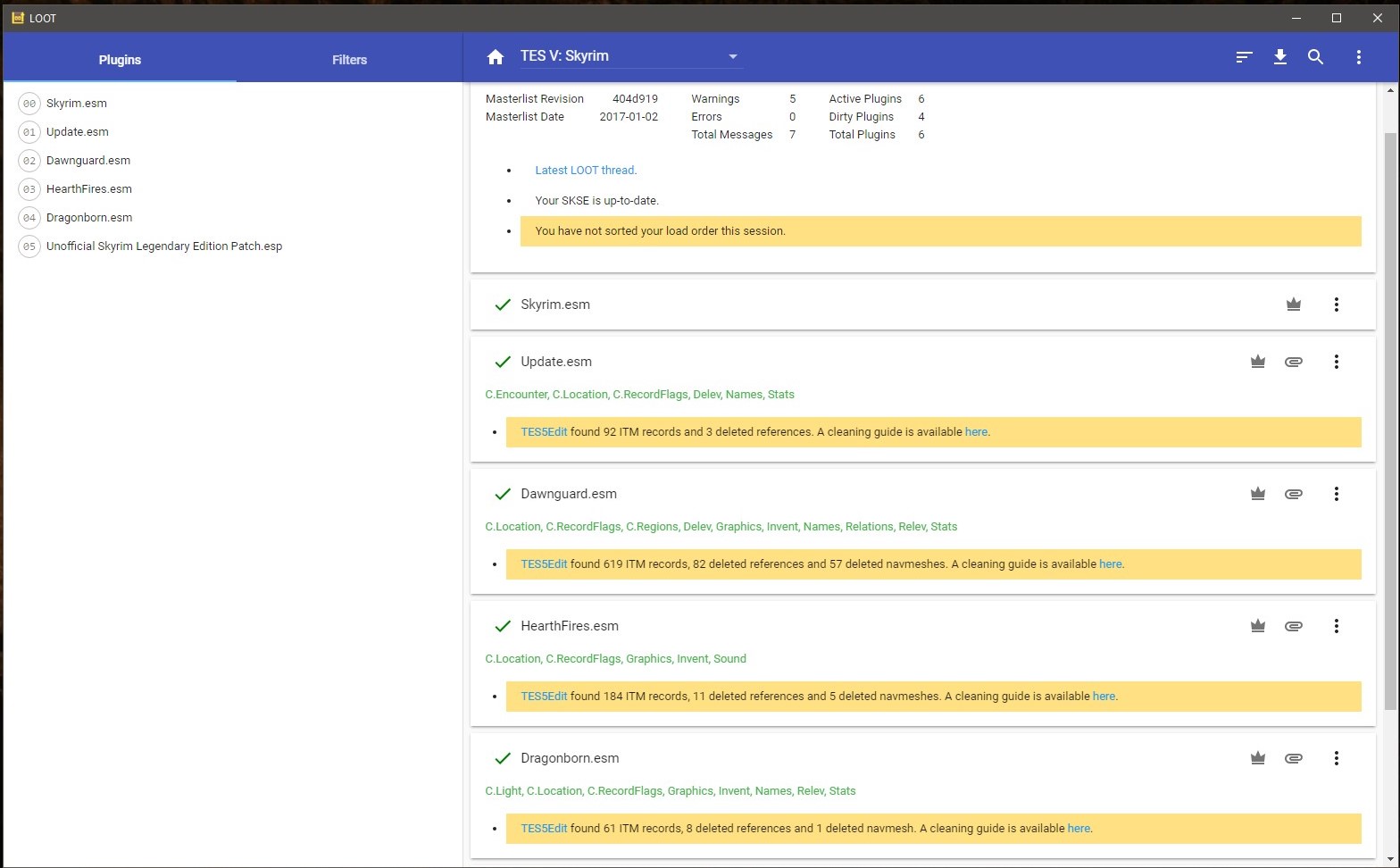This screenshot has width=1400, height=868.
Task: Click the home icon in the header
Action: [x=496, y=57]
